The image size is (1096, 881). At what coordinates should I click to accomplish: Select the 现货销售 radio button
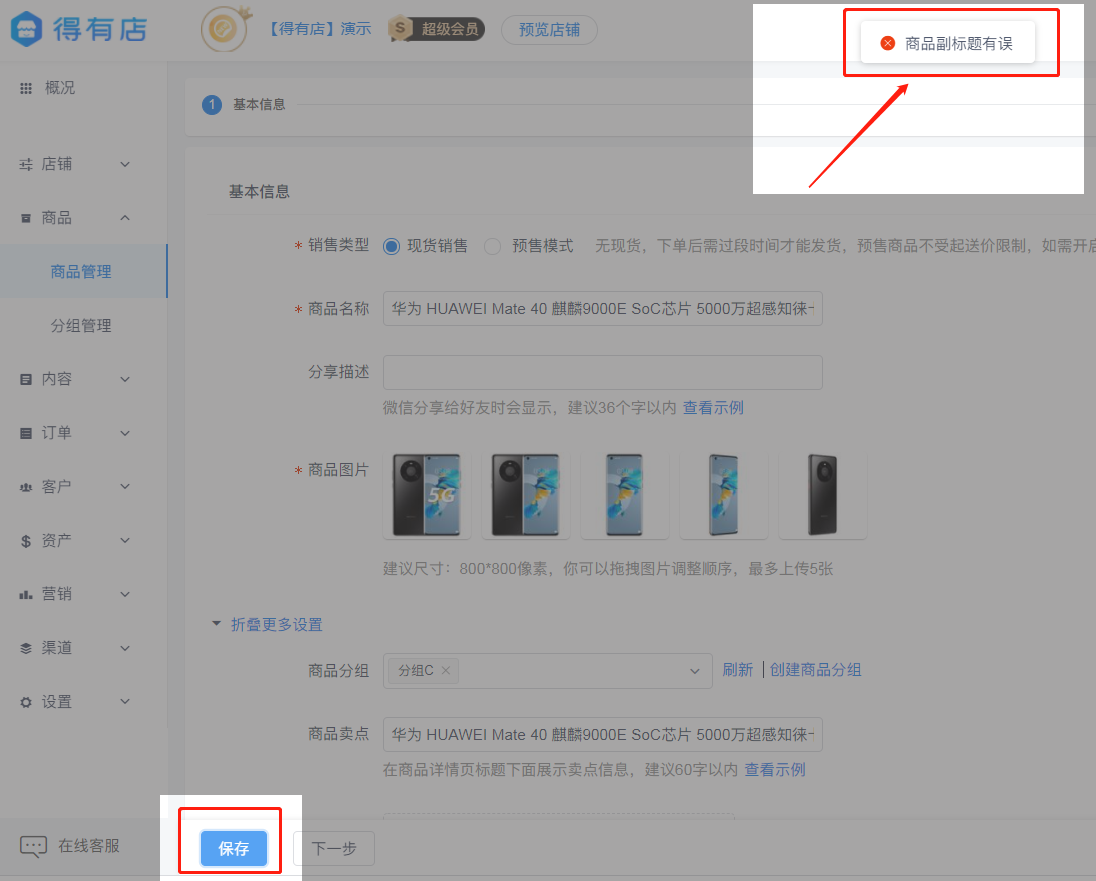391,246
